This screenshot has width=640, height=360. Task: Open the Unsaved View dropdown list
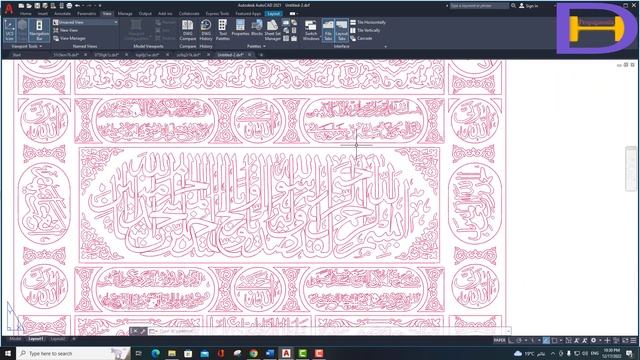tap(85, 22)
